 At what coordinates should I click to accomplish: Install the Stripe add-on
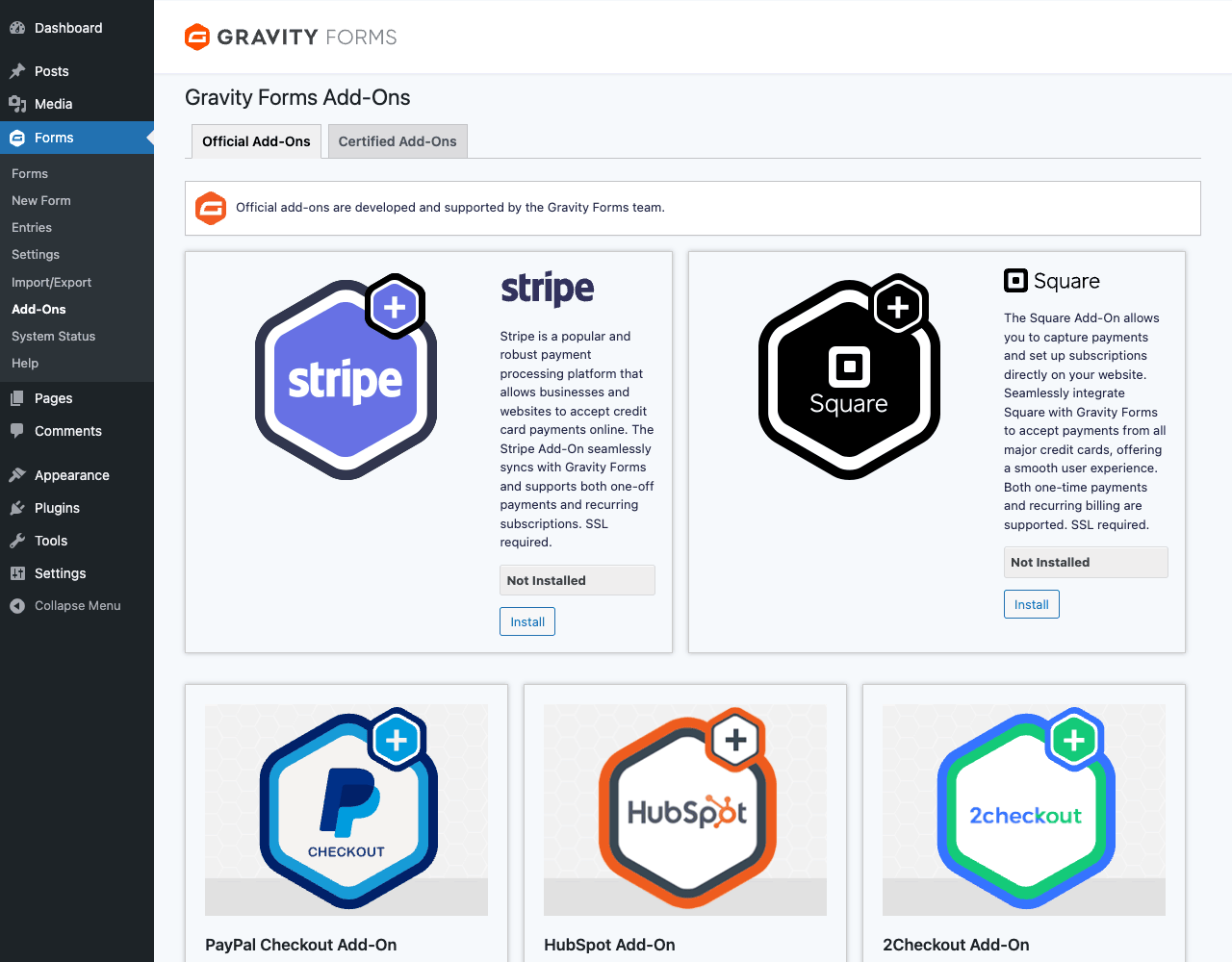tap(527, 621)
